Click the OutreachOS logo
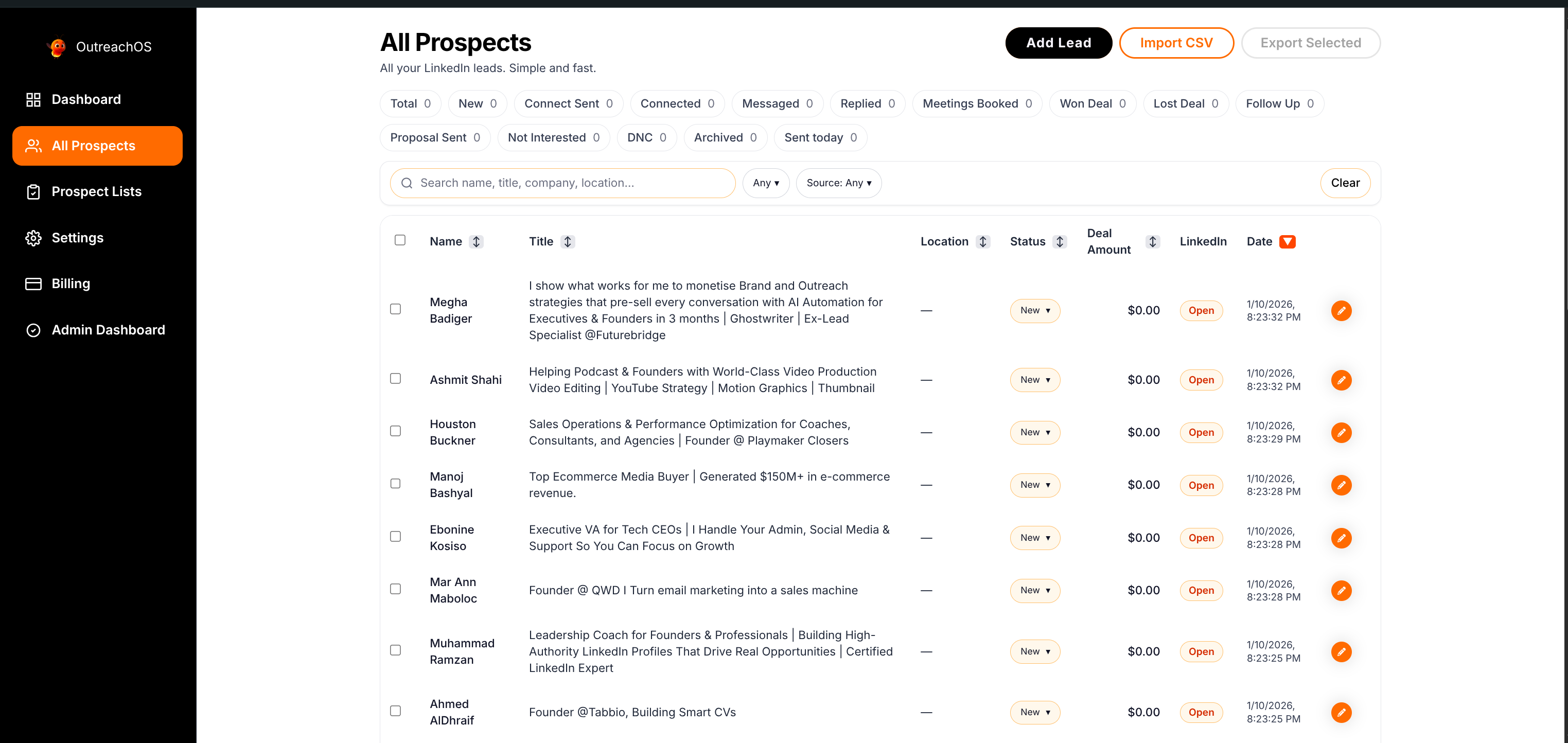The image size is (1568, 743). click(57, 46)
